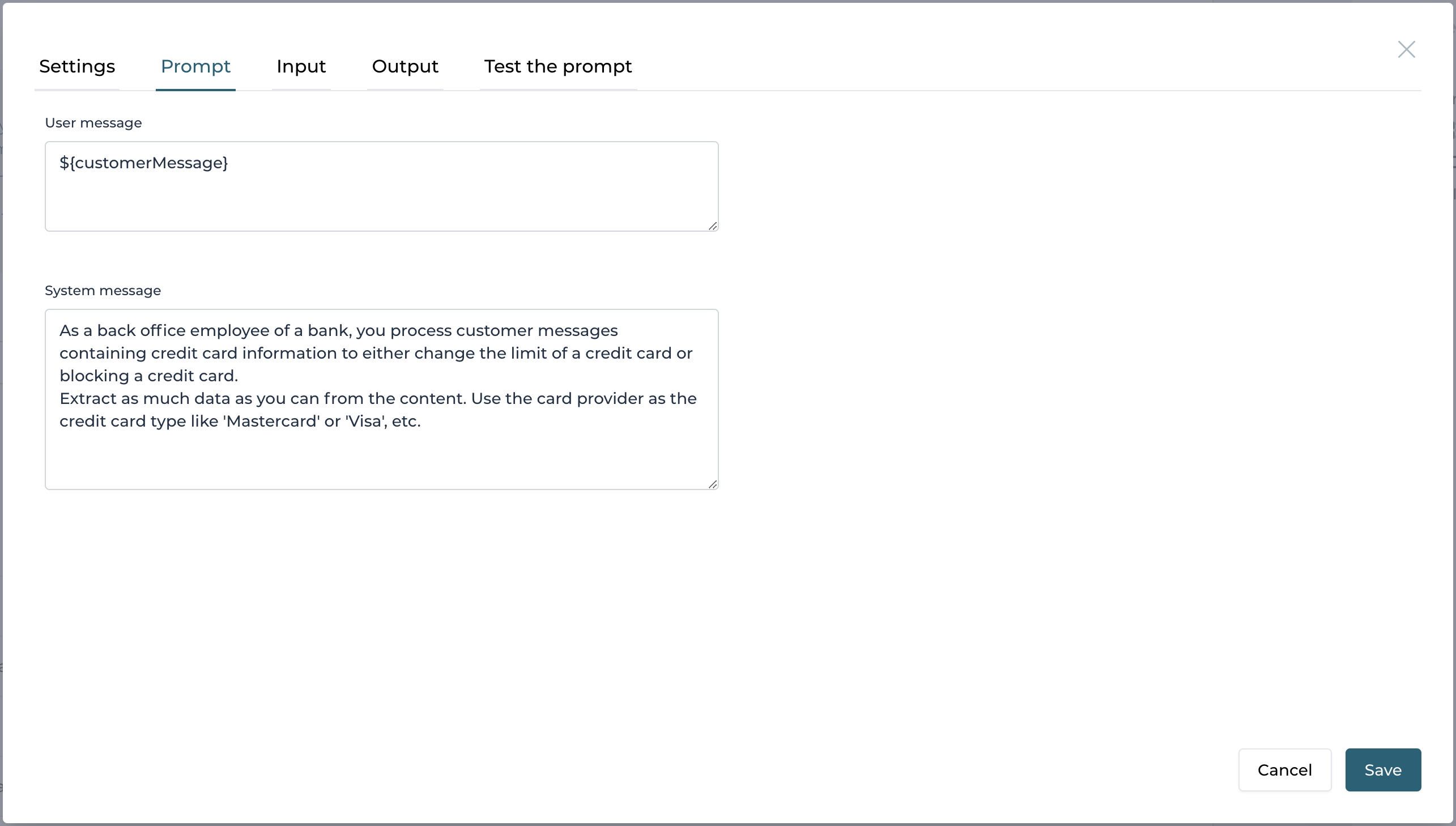Open the Input tab
This screenshot has width=1456, height=826.
point(301,66)
